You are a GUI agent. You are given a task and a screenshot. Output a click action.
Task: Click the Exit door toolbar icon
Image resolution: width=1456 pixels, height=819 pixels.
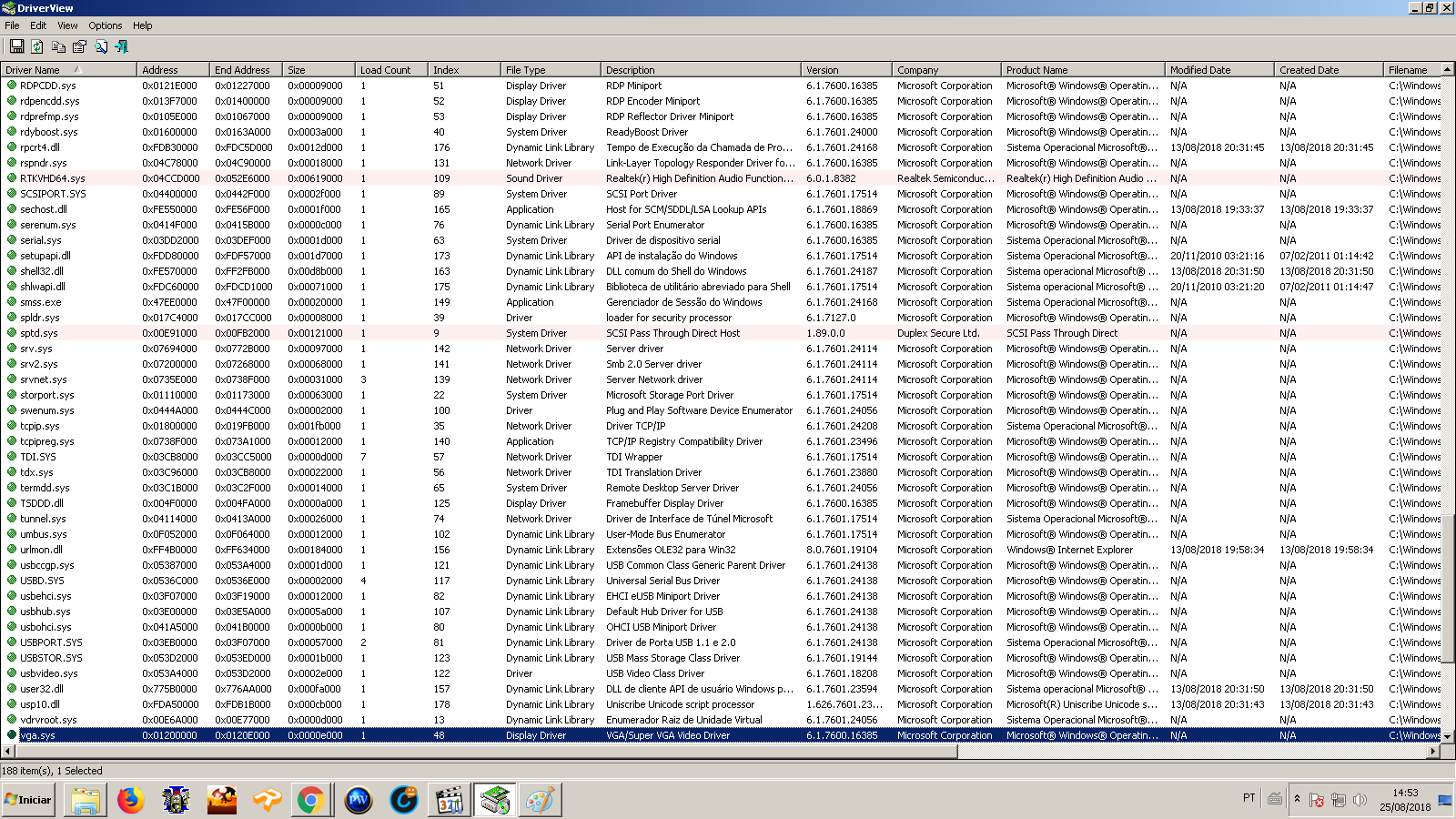click(121, 46)
